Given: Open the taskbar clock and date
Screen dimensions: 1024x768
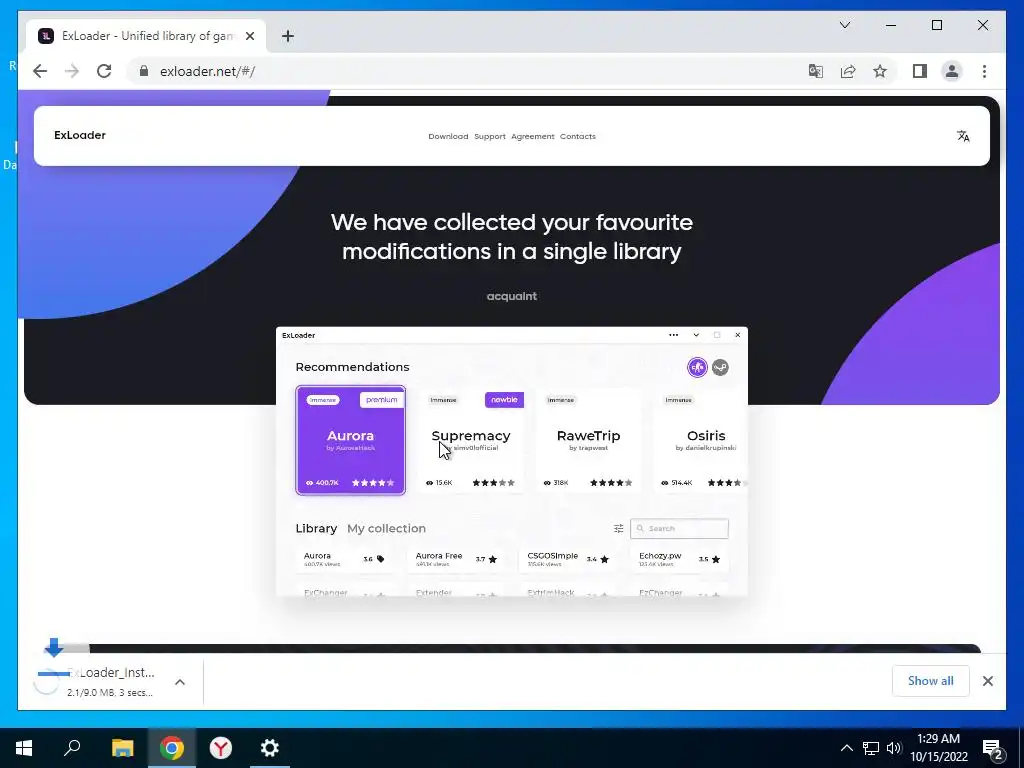Looking at the screenshot, I should [938, 748].
